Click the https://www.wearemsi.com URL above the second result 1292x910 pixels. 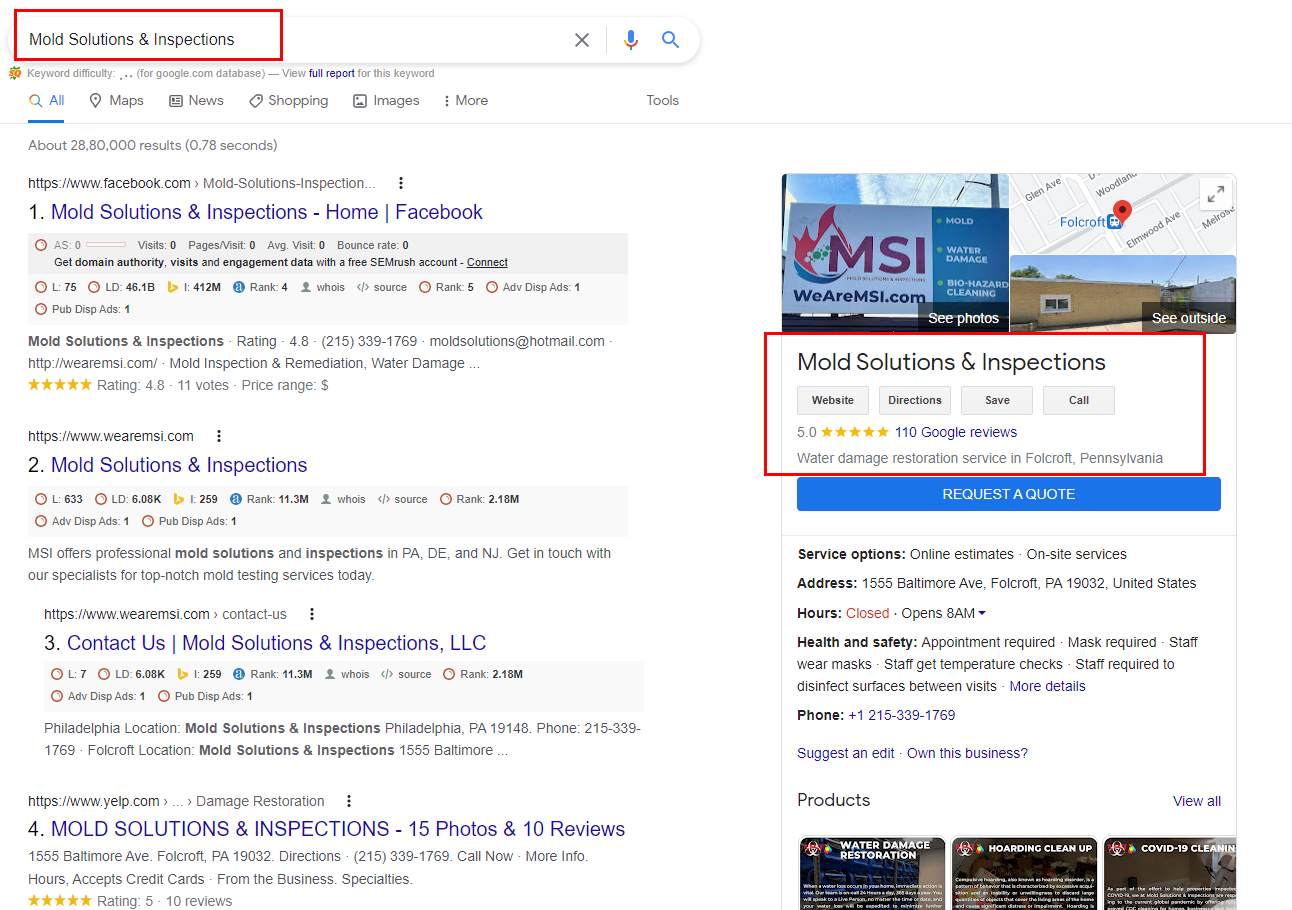(x=111, y=436)
